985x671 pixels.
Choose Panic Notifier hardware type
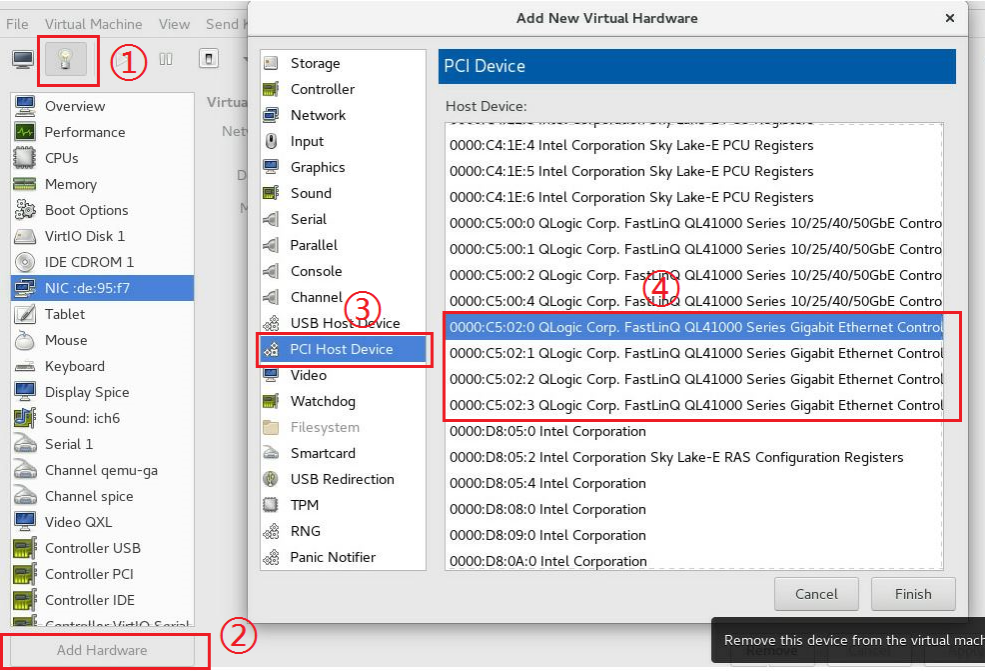tap(343, 557)
